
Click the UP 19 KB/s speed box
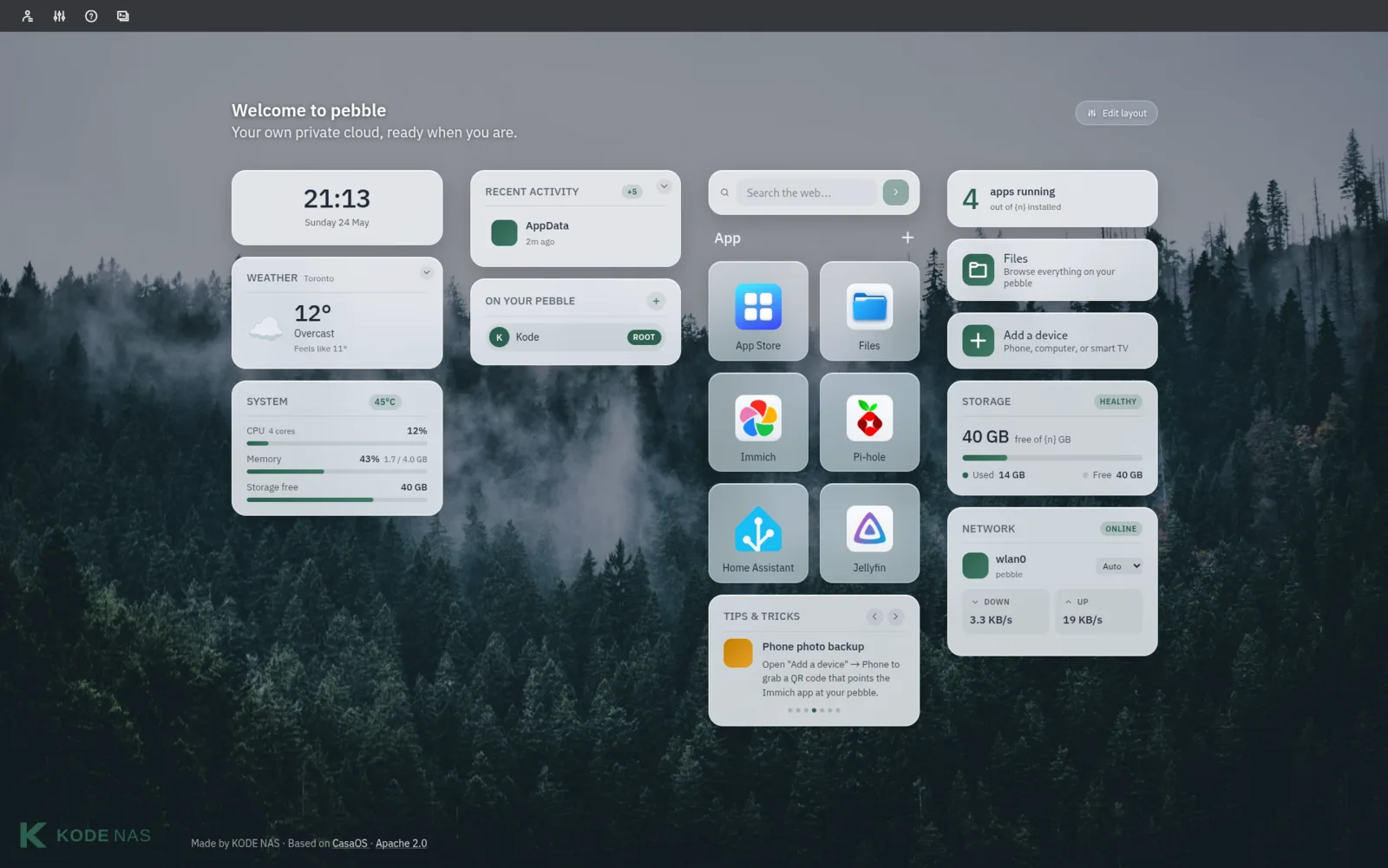point(1099,611)
